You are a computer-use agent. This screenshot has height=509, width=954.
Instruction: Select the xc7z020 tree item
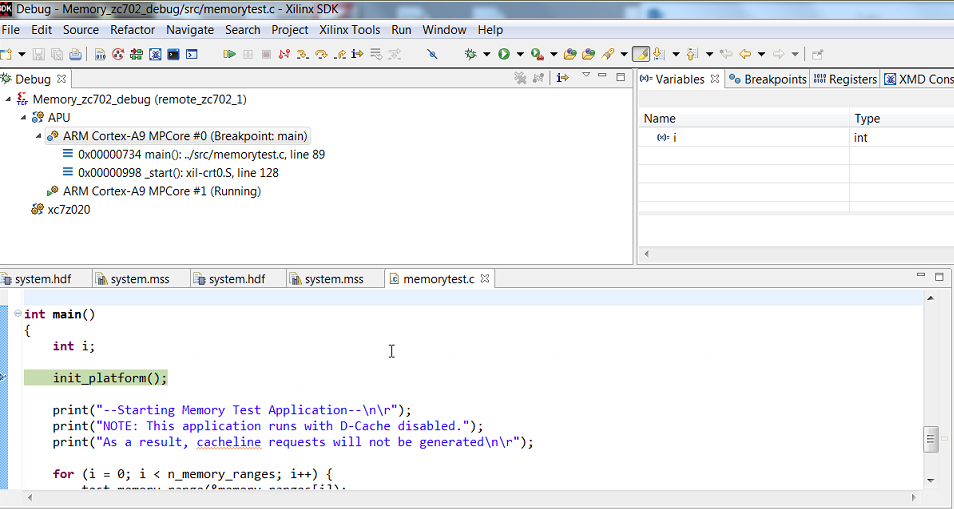point(61,209)
